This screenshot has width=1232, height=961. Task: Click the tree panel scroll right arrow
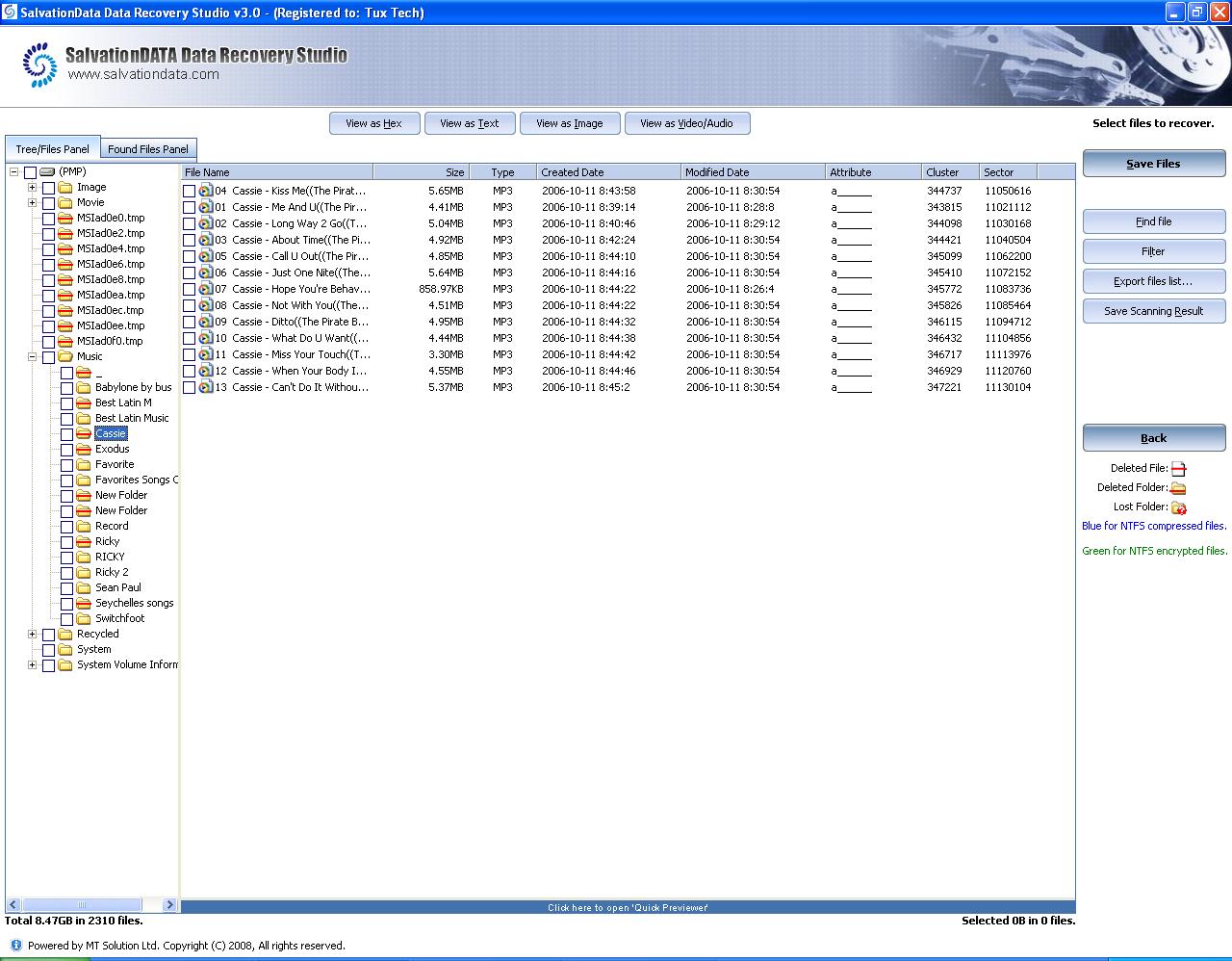pos(169,905)
